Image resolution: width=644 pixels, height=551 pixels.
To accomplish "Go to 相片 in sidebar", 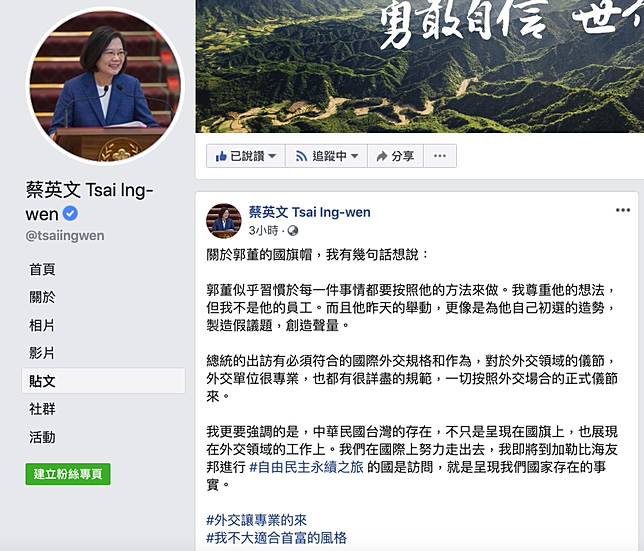I will [42, 325].
